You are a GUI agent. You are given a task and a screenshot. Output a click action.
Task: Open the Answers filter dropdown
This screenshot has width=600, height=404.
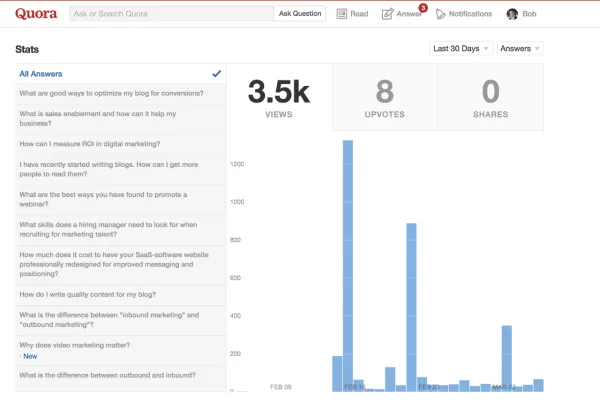coord(520,49)
